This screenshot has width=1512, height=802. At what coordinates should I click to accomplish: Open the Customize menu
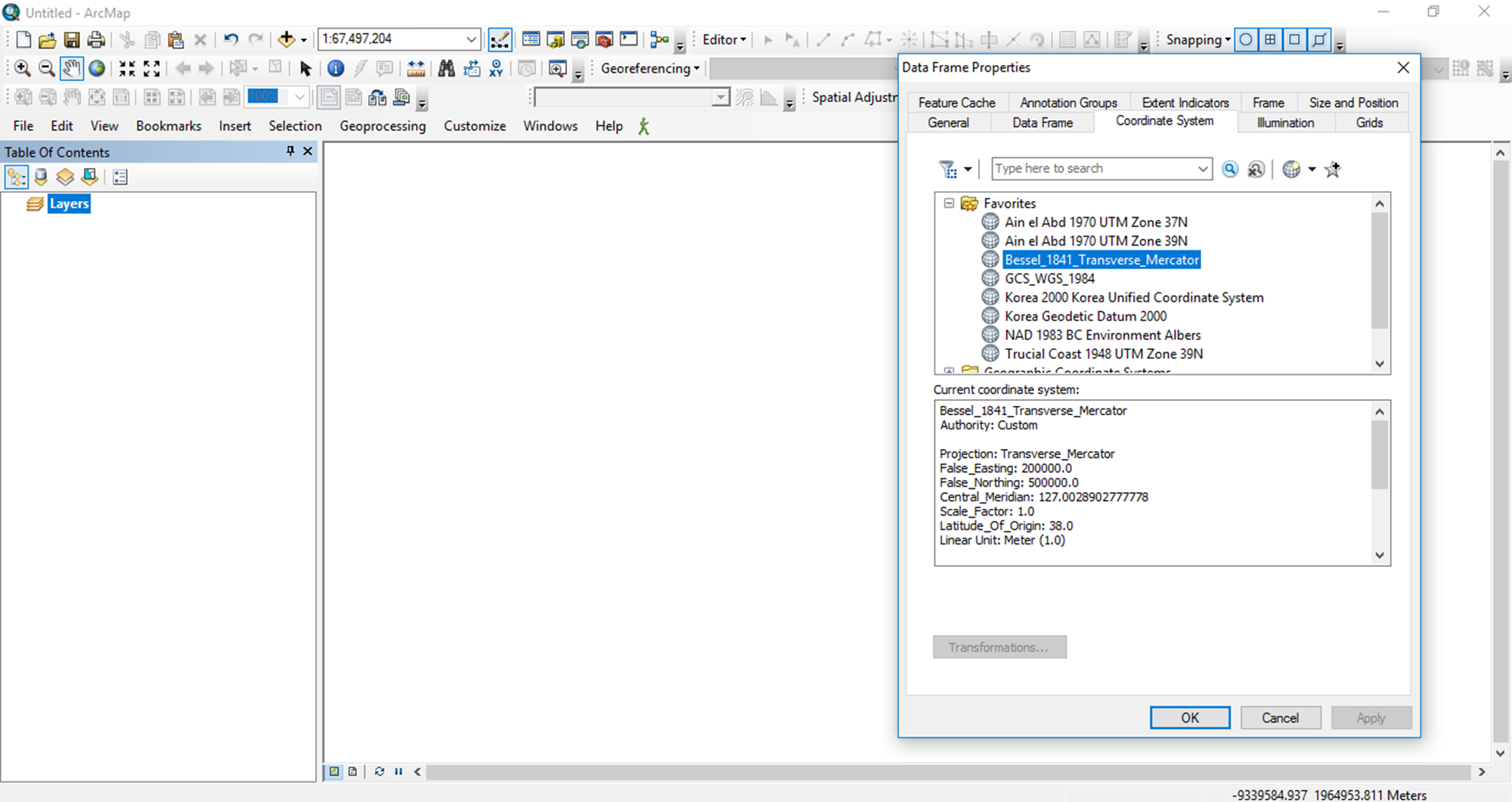(475, 126)
